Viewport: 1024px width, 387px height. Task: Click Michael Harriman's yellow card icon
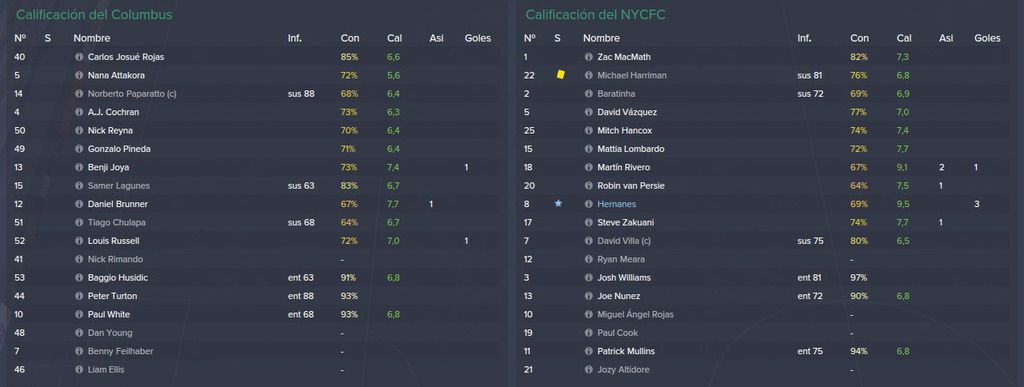(x=560, y=75)
